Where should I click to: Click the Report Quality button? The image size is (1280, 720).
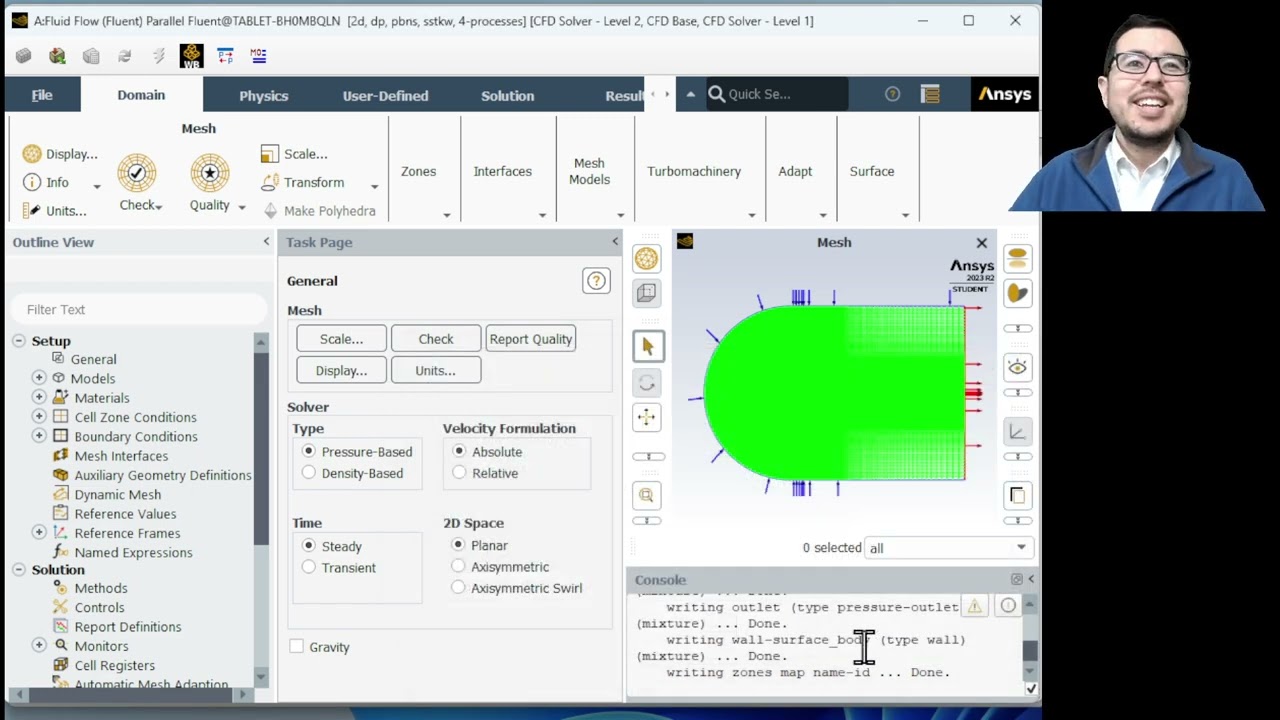tap(531, 339)
